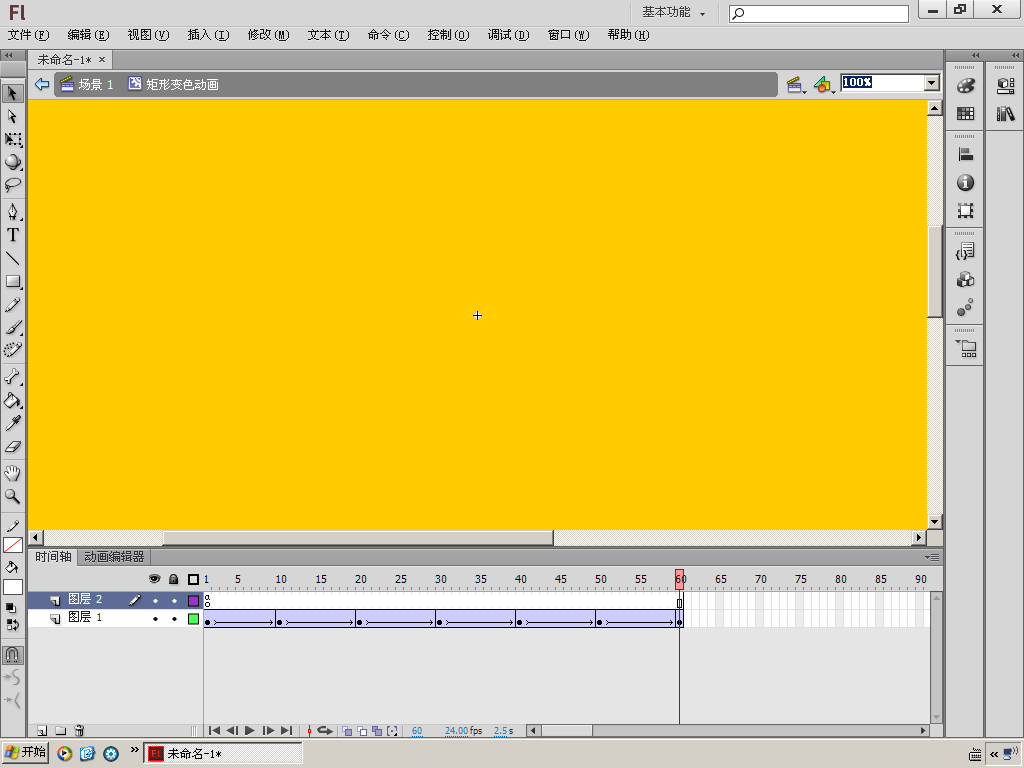This screenshot has width=1024, height=768.
Task: Select the Eraser tool
Action: pyautogui.click(x=12, y=447)
